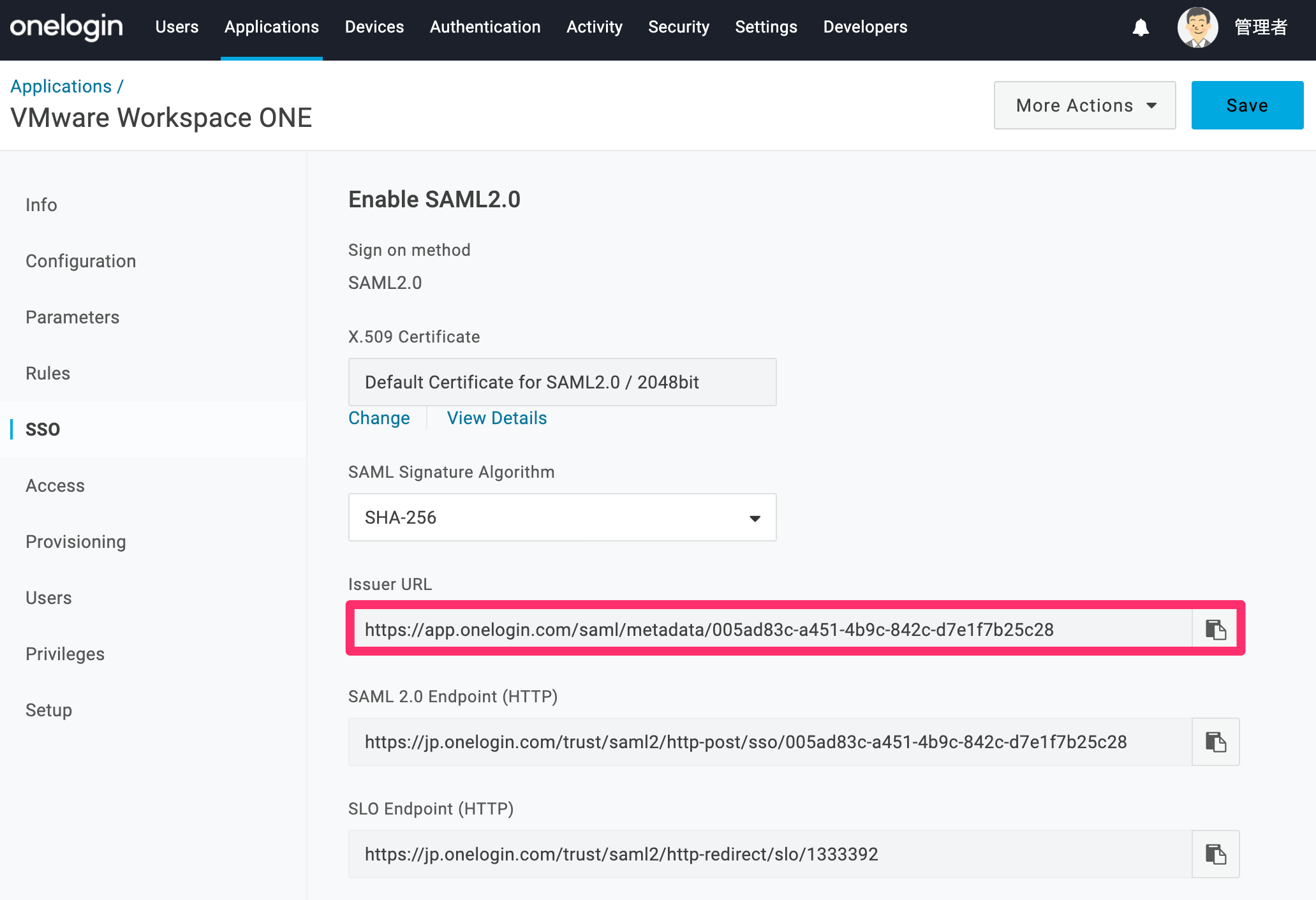
Task: Click the 管理者 user name
Action: tap(1261, 27)
